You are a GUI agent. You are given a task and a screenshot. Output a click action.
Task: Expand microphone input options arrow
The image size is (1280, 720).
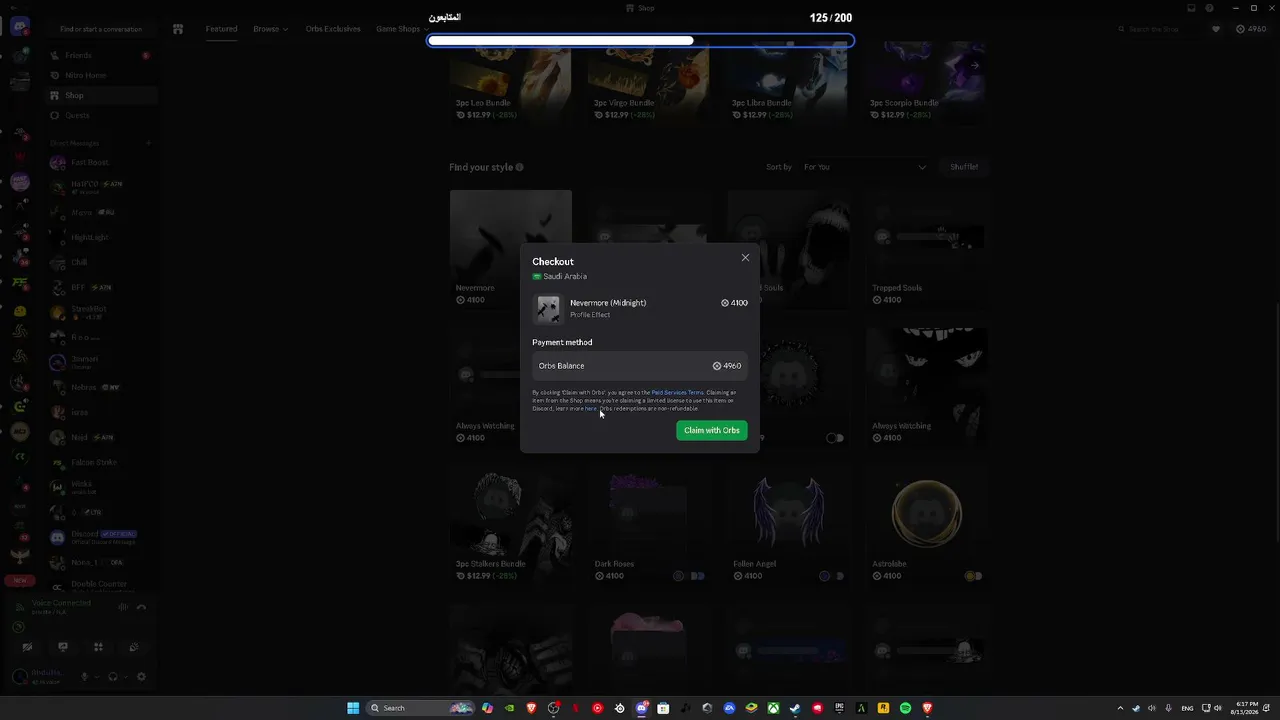(x=96, y=677)
